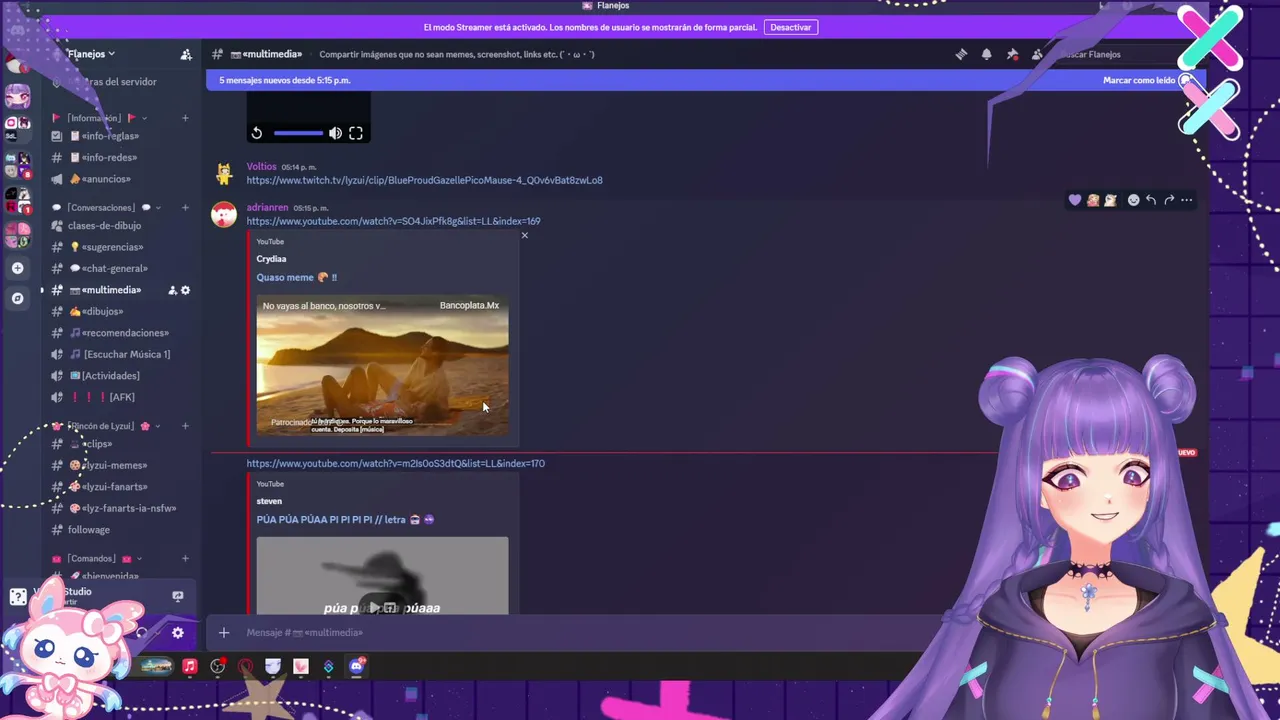Toggle fullscreen on the video player
The image size is (1280, 720).
click(x=356, y=133)
